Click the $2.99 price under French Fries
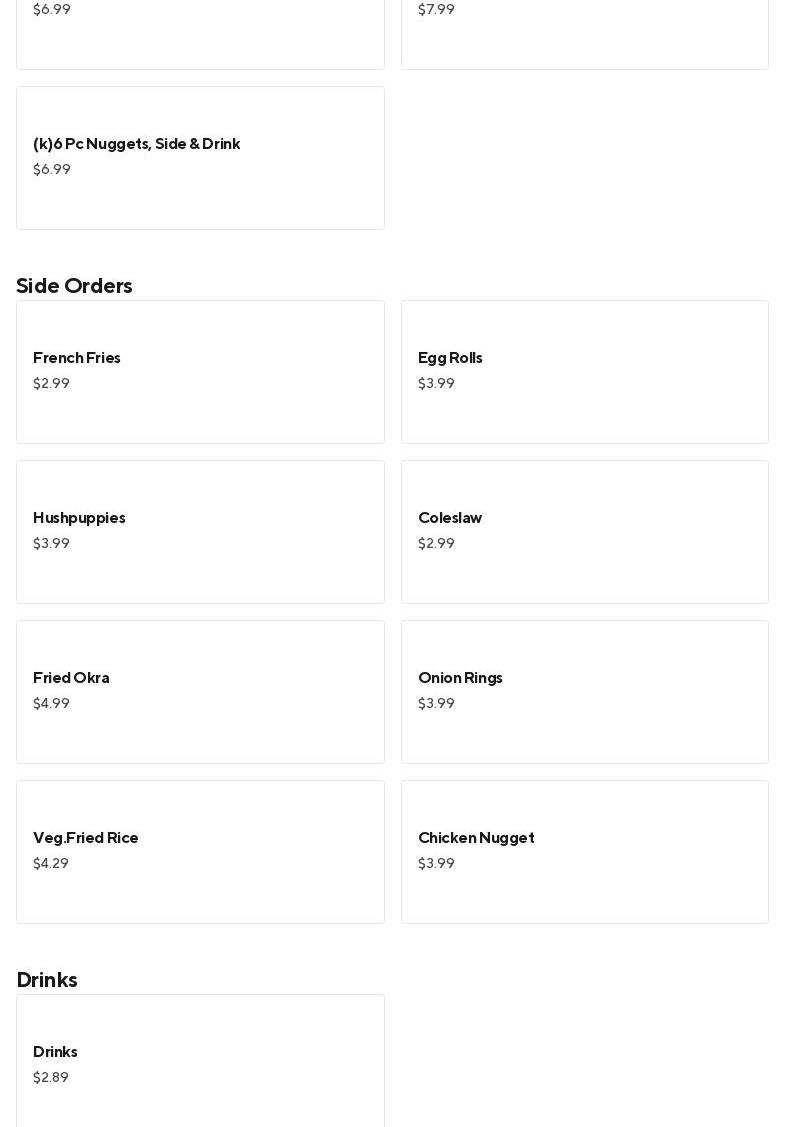 51,383
